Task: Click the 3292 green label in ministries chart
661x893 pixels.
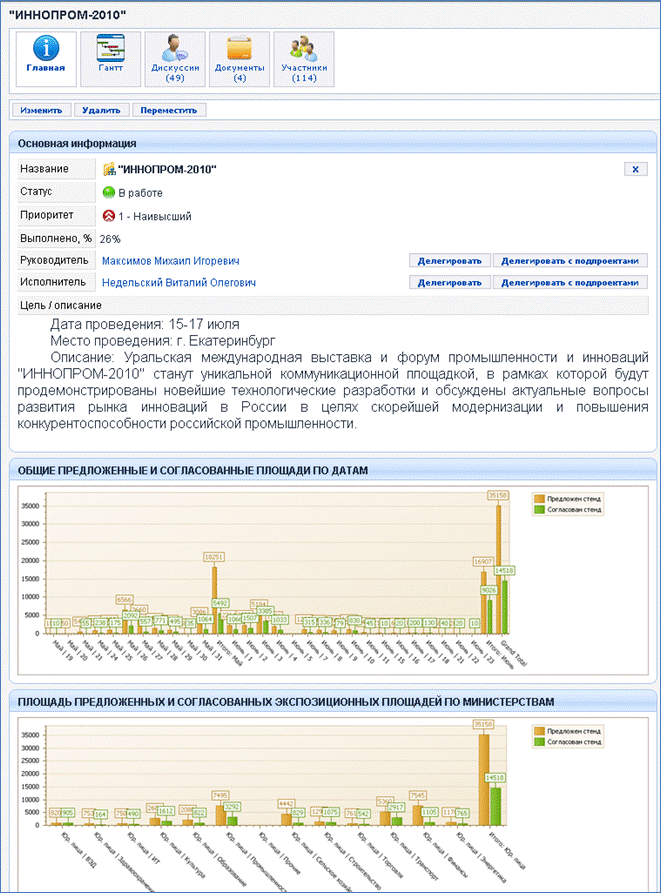Action: pos(232,806)
